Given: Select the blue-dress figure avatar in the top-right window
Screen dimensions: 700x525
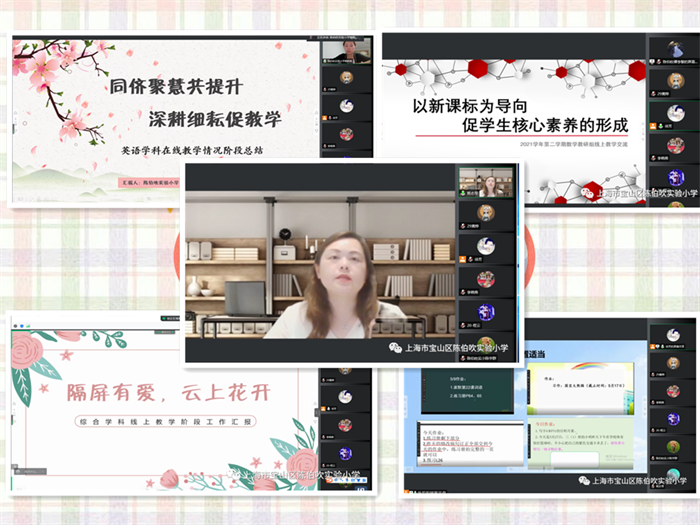Looking at the screenshot, I should click(675, 49).
